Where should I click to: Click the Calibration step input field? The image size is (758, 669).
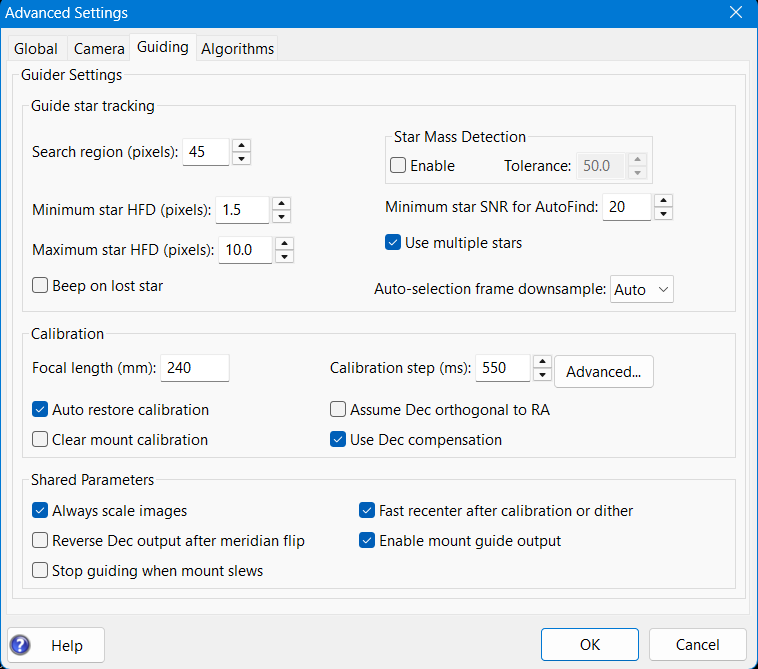(x=503, y=368)
